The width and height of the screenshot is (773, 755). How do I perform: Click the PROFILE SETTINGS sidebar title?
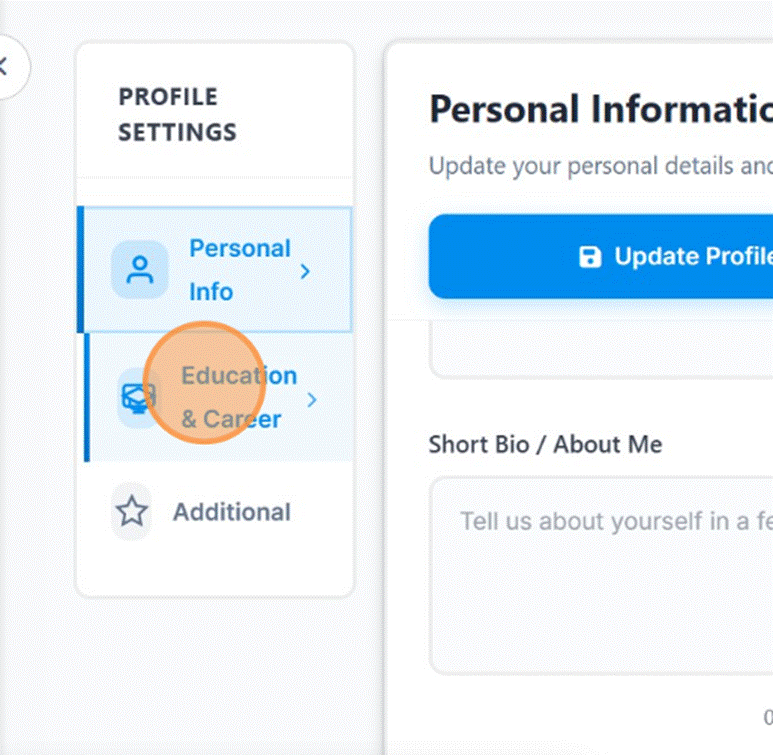coord(177,114)
